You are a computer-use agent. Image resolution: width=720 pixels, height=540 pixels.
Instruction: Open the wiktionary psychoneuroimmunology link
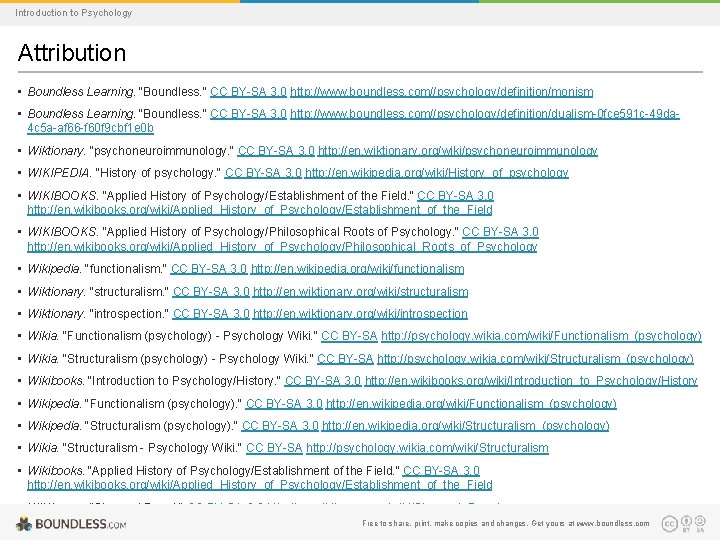(x=458, y=151)
